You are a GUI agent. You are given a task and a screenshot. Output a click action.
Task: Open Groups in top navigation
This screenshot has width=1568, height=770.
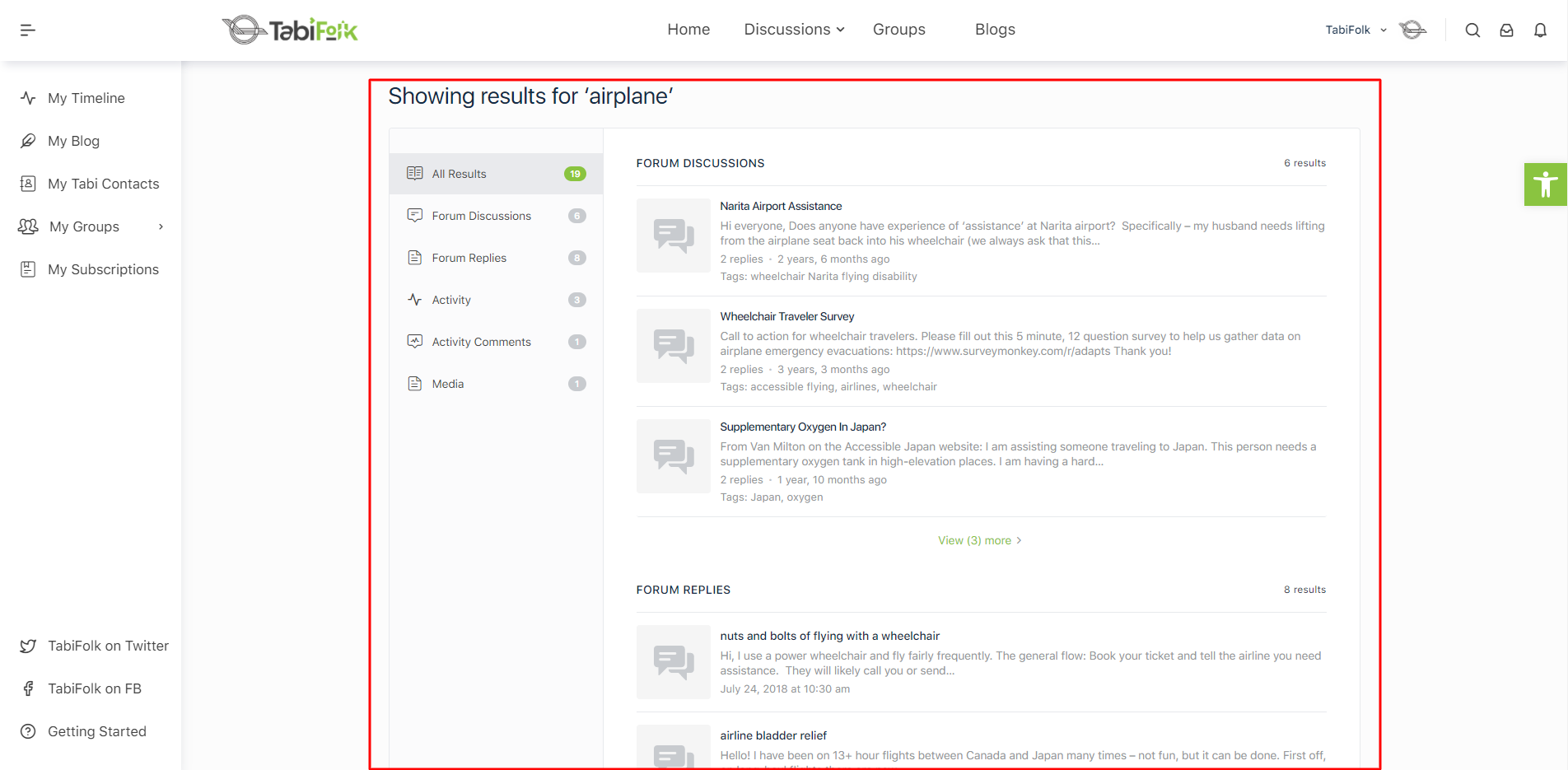(x=899, y=30)
